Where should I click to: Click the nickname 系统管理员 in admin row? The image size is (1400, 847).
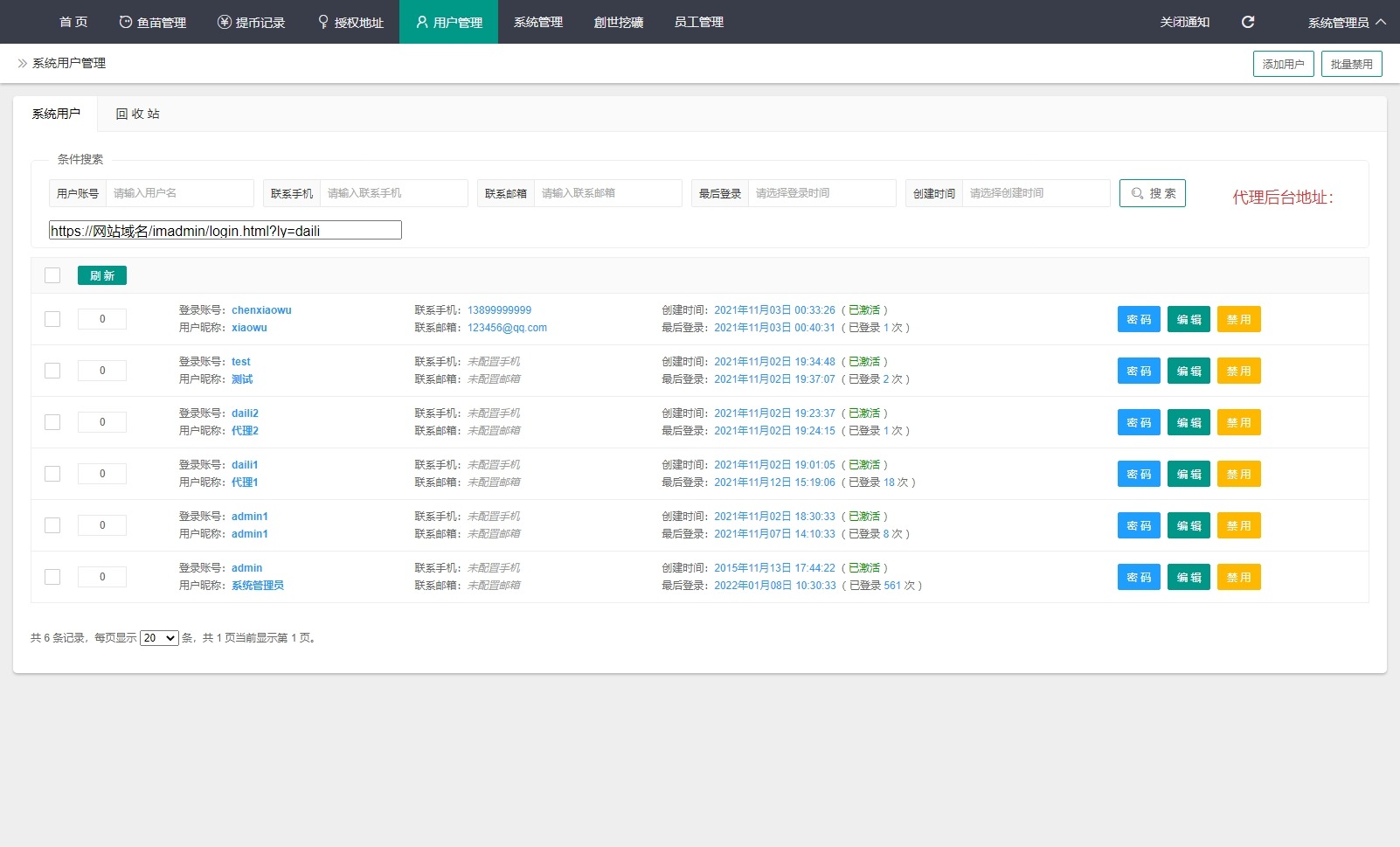[x=258, y=586]
